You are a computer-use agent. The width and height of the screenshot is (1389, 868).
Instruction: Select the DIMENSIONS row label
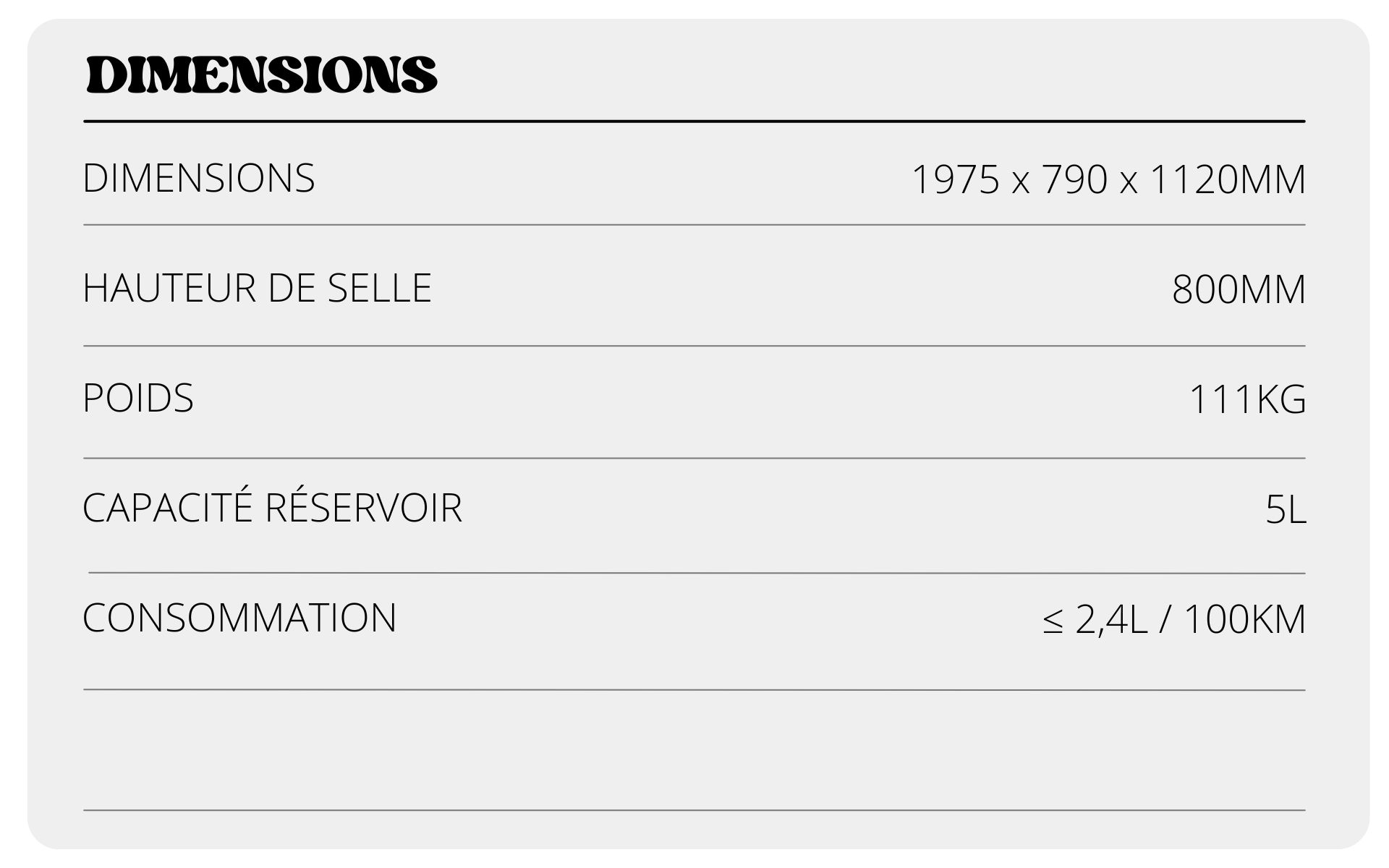pyautogui.click(x=199, y=178)
